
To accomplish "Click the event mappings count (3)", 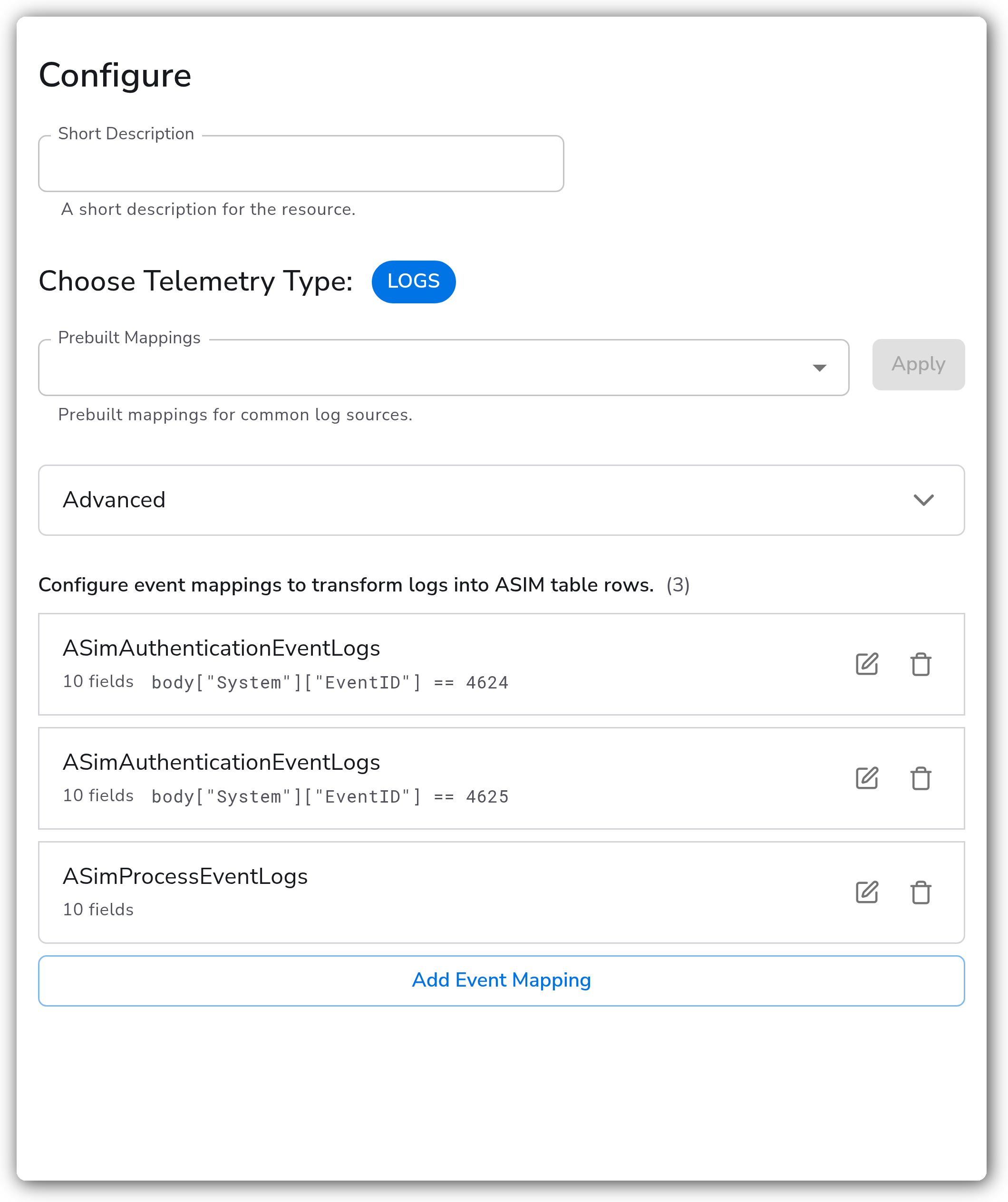I will tap(678, 585).
